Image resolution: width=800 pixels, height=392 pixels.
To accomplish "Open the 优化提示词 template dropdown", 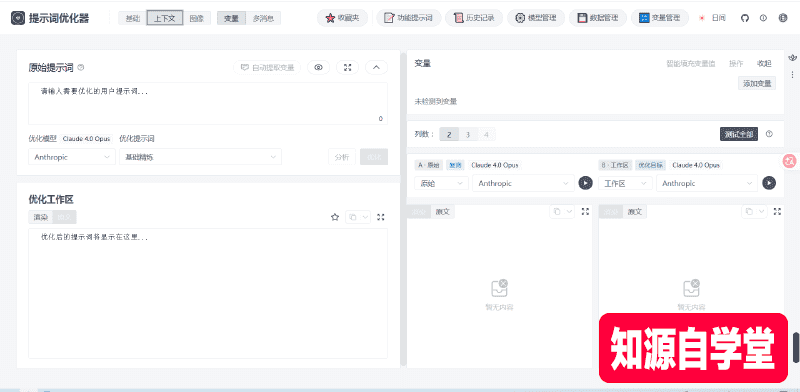I will 200,157.
